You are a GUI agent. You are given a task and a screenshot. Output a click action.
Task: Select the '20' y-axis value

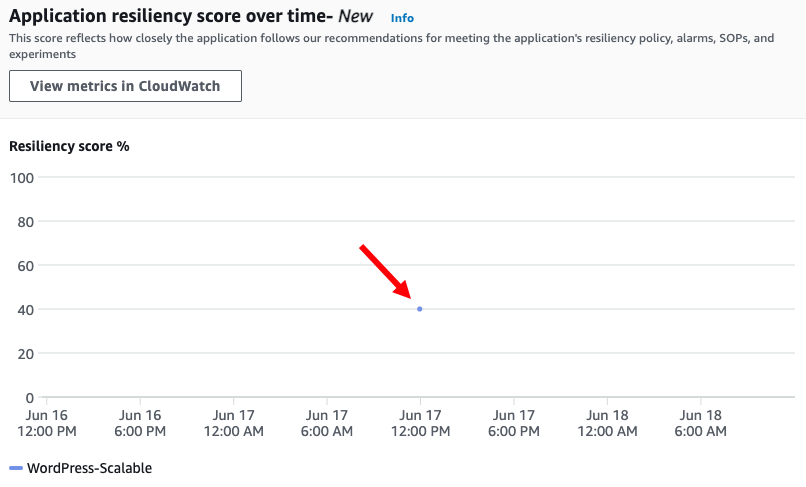(26, 354)
